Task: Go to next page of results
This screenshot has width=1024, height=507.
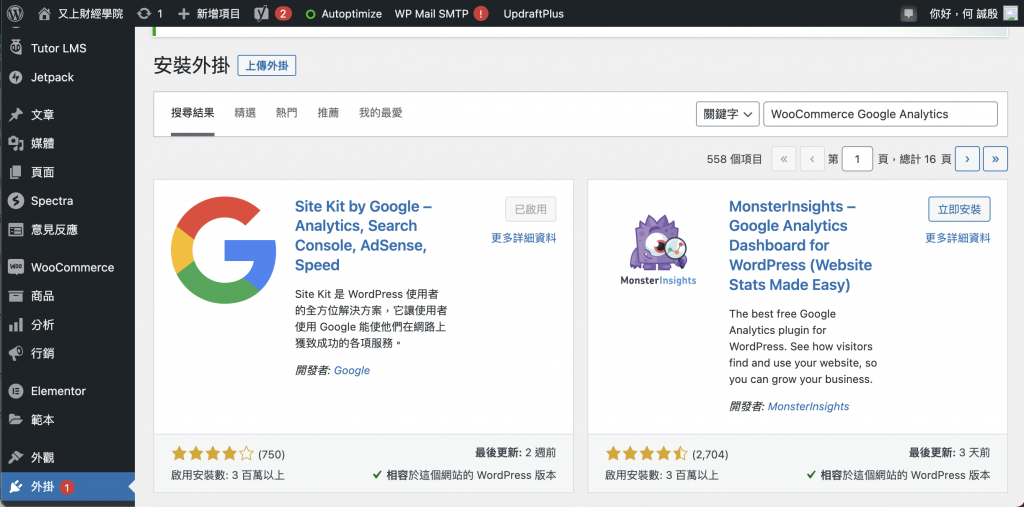Action: pyautogui.click(x=967, y=159)
